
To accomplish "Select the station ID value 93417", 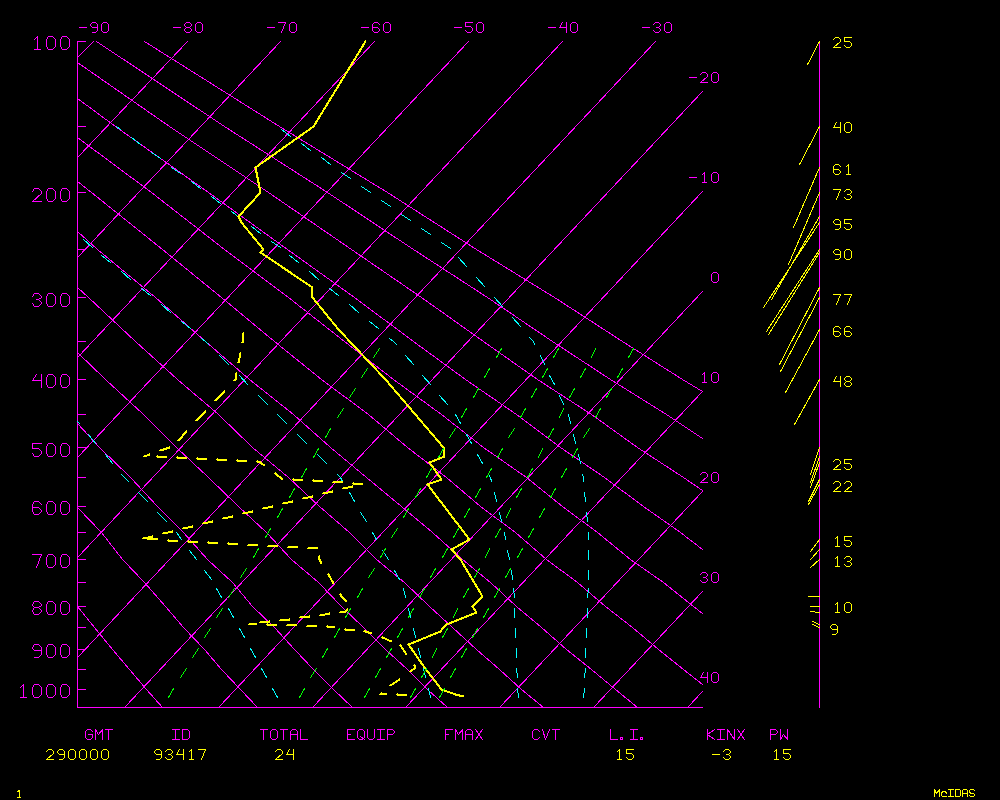I will point(180,755).
